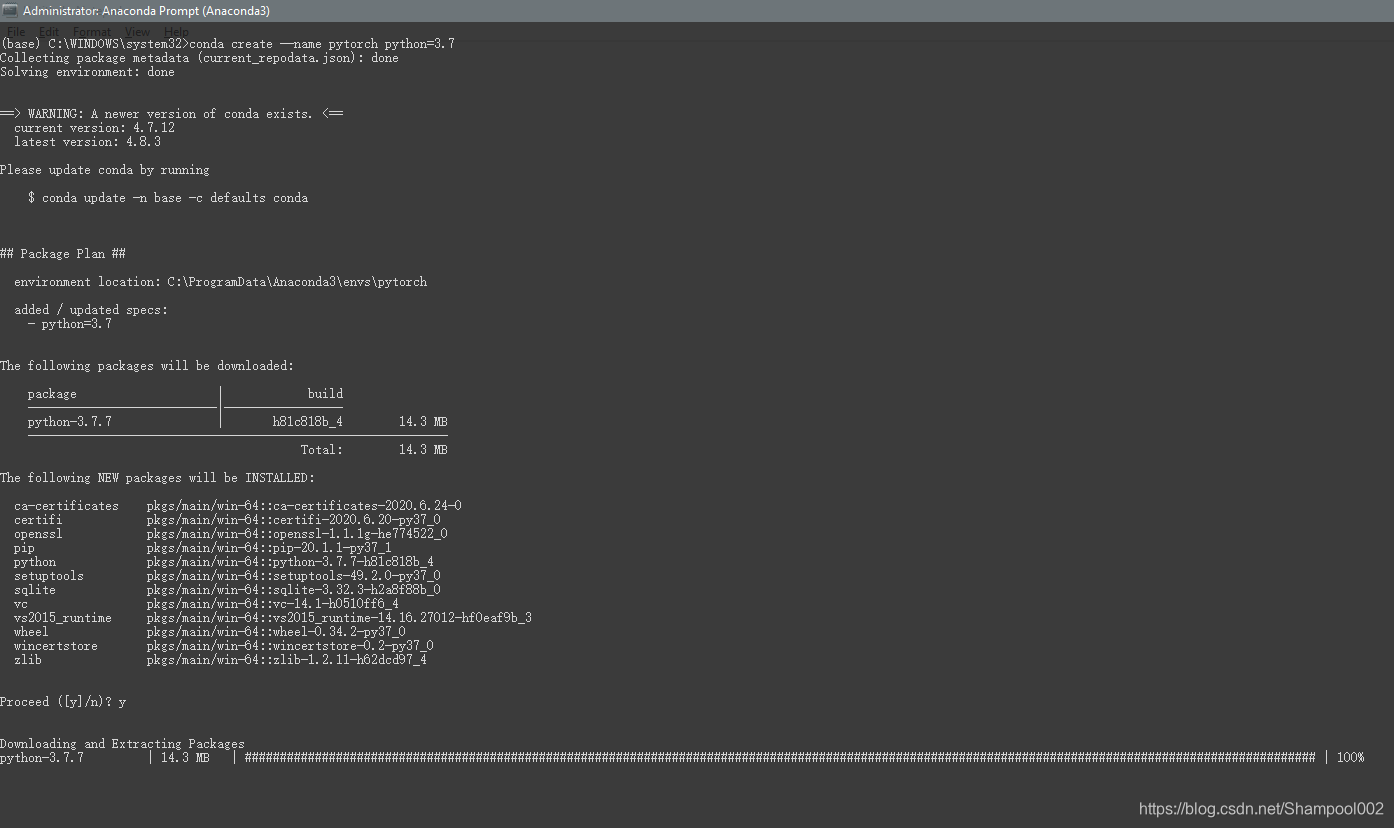Viewport: 1394px width, 828px height.
Task: Click 'python-3.7.7-h81c818b_4' in the install list
Action: (353, 562)
